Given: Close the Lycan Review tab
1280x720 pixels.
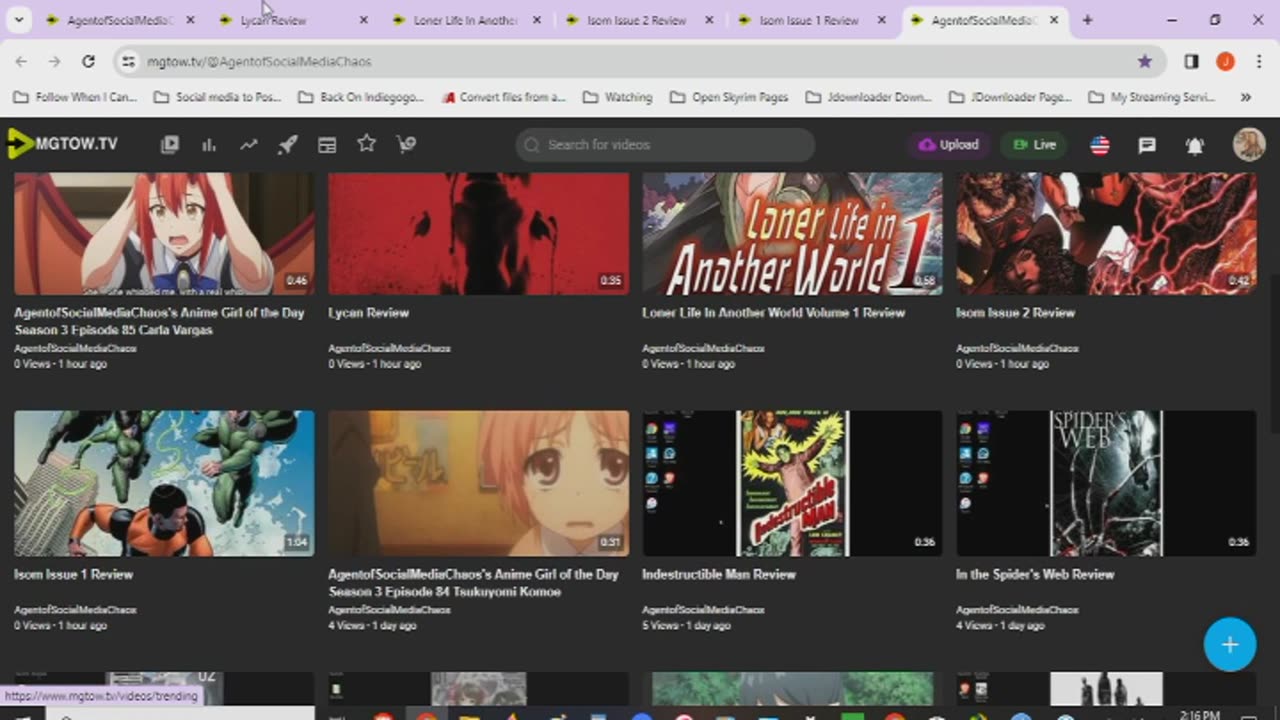Looking at the screenshot, I should (363, 20).
